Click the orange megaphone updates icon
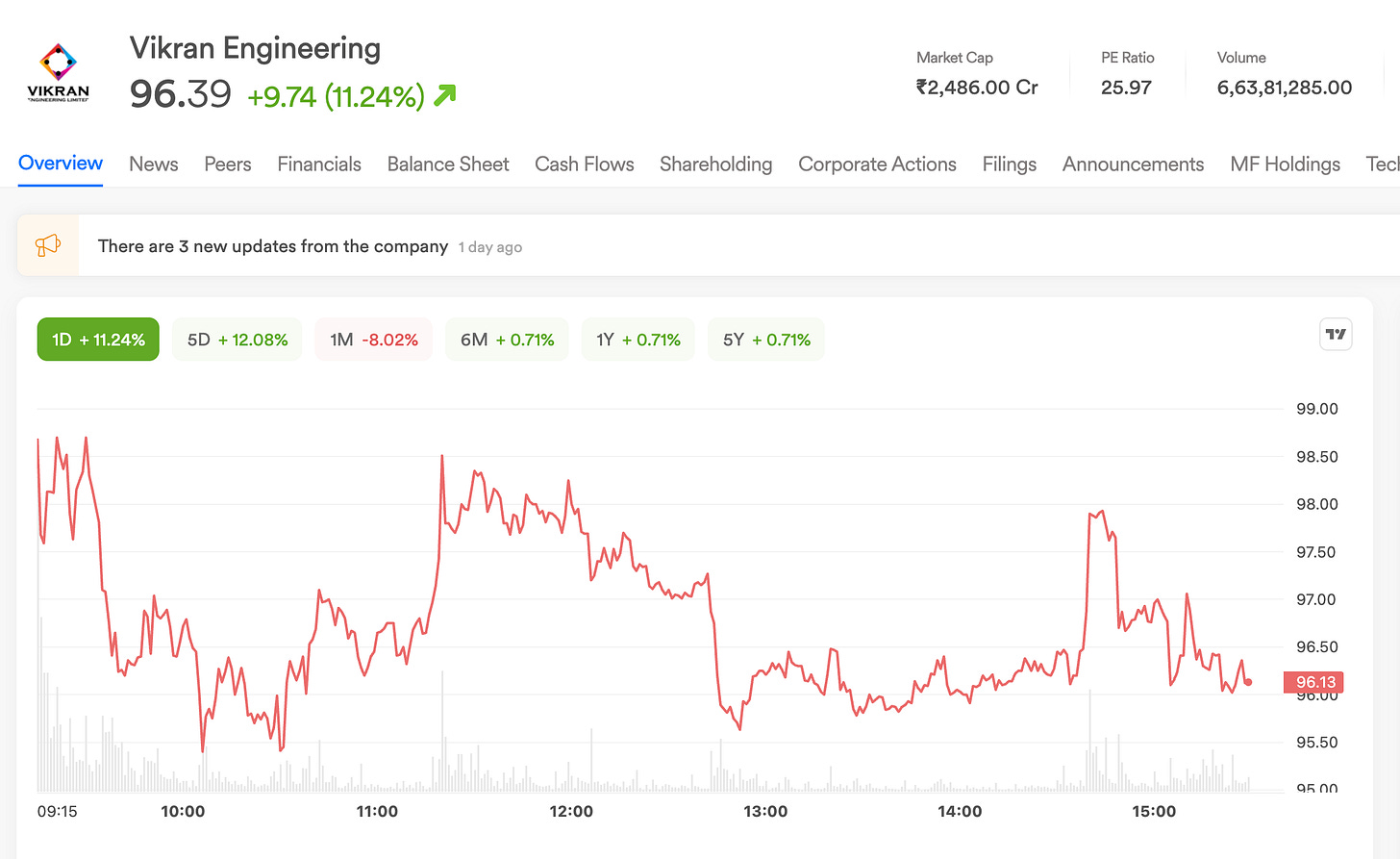The width and height of the screenshot is (1400, 859). click(48, 245)
